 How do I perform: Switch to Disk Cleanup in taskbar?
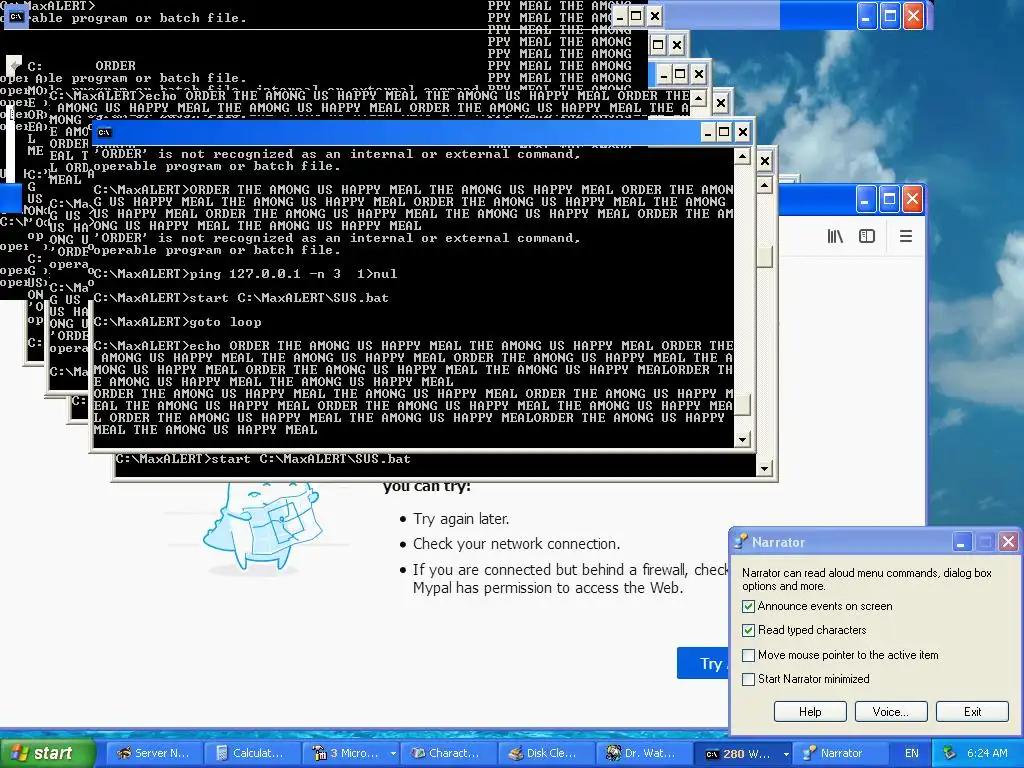coord(545,753)
